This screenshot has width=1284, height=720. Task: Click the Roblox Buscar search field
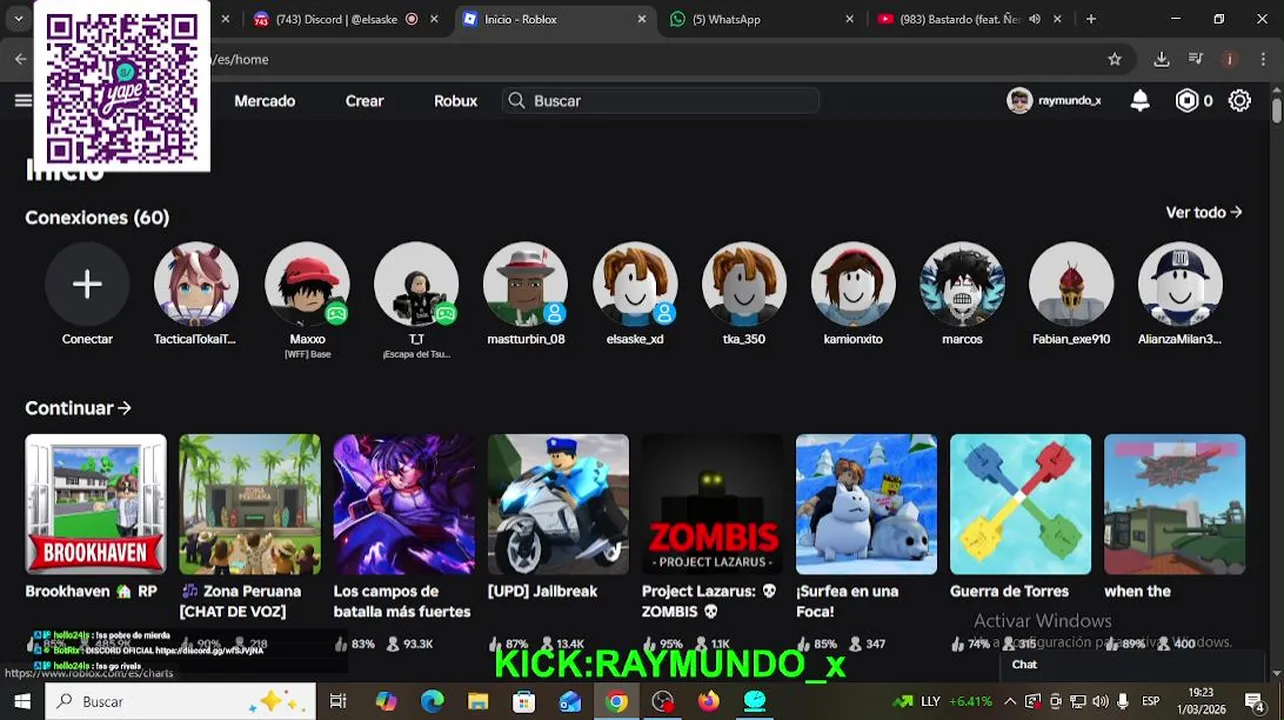[660, 100]
